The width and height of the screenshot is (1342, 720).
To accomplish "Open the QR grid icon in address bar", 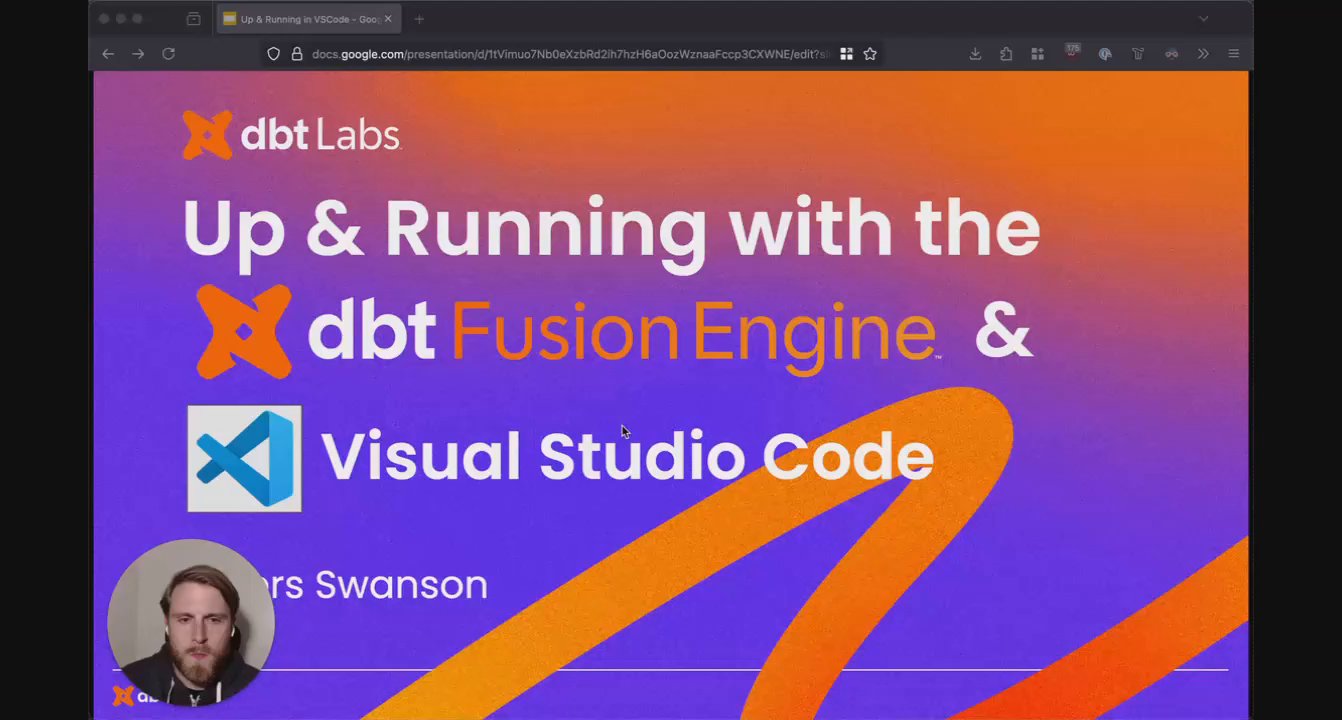I will [846, 54].
